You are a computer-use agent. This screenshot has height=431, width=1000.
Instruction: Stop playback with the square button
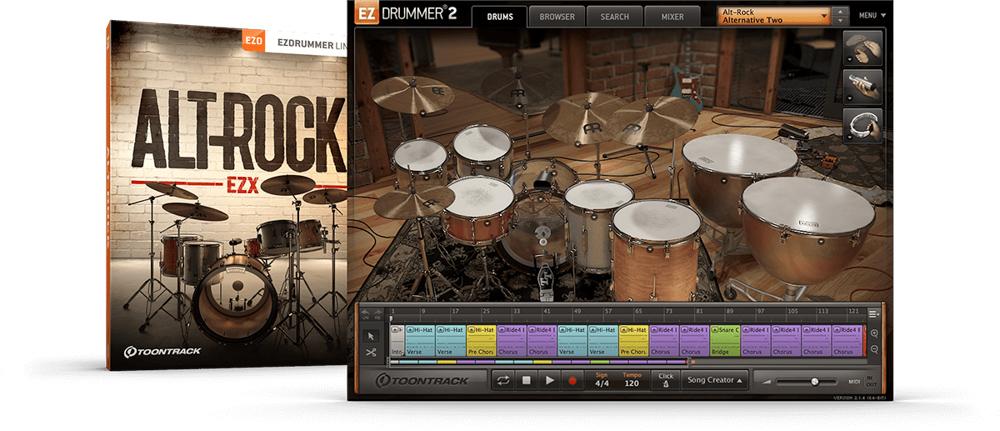coord(526,381)
